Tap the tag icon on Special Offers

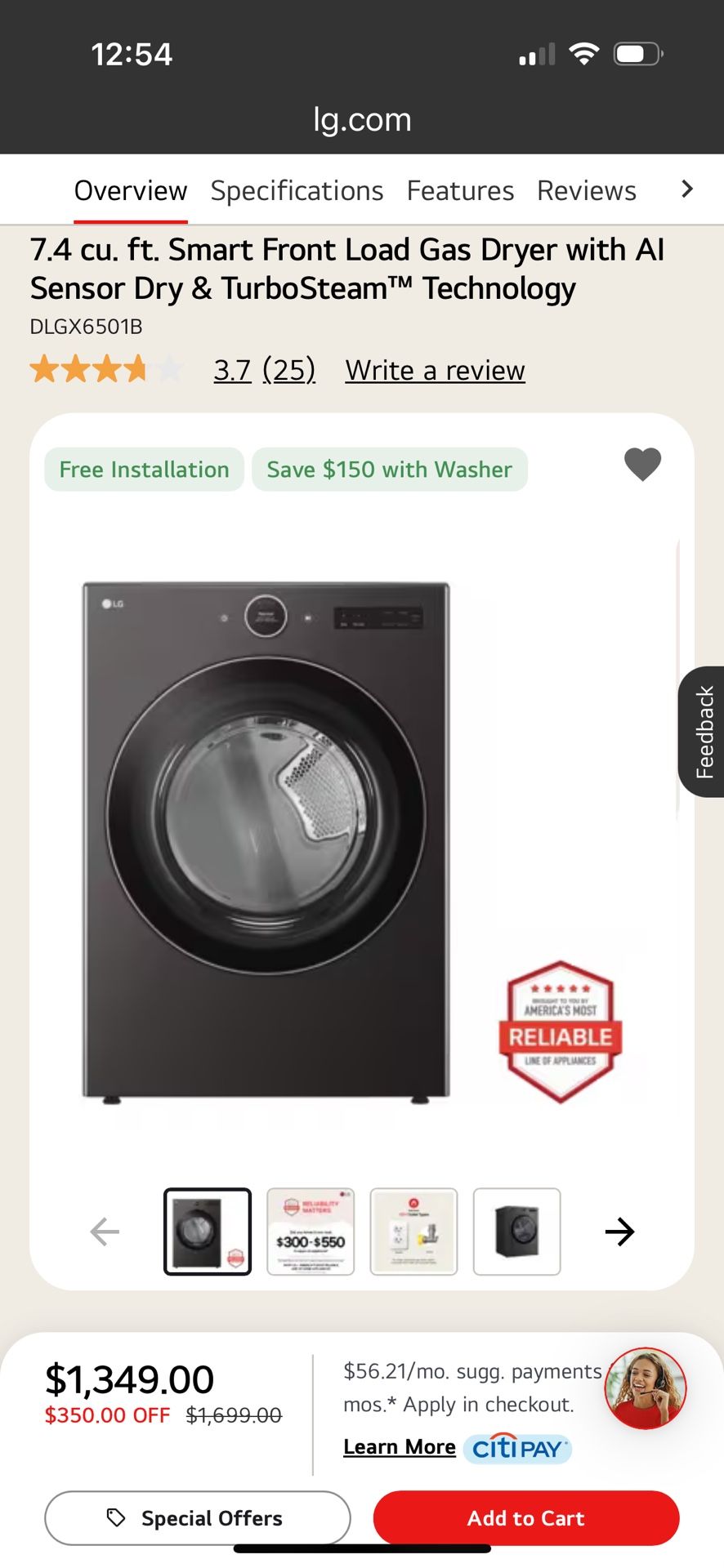(116, 1517)
